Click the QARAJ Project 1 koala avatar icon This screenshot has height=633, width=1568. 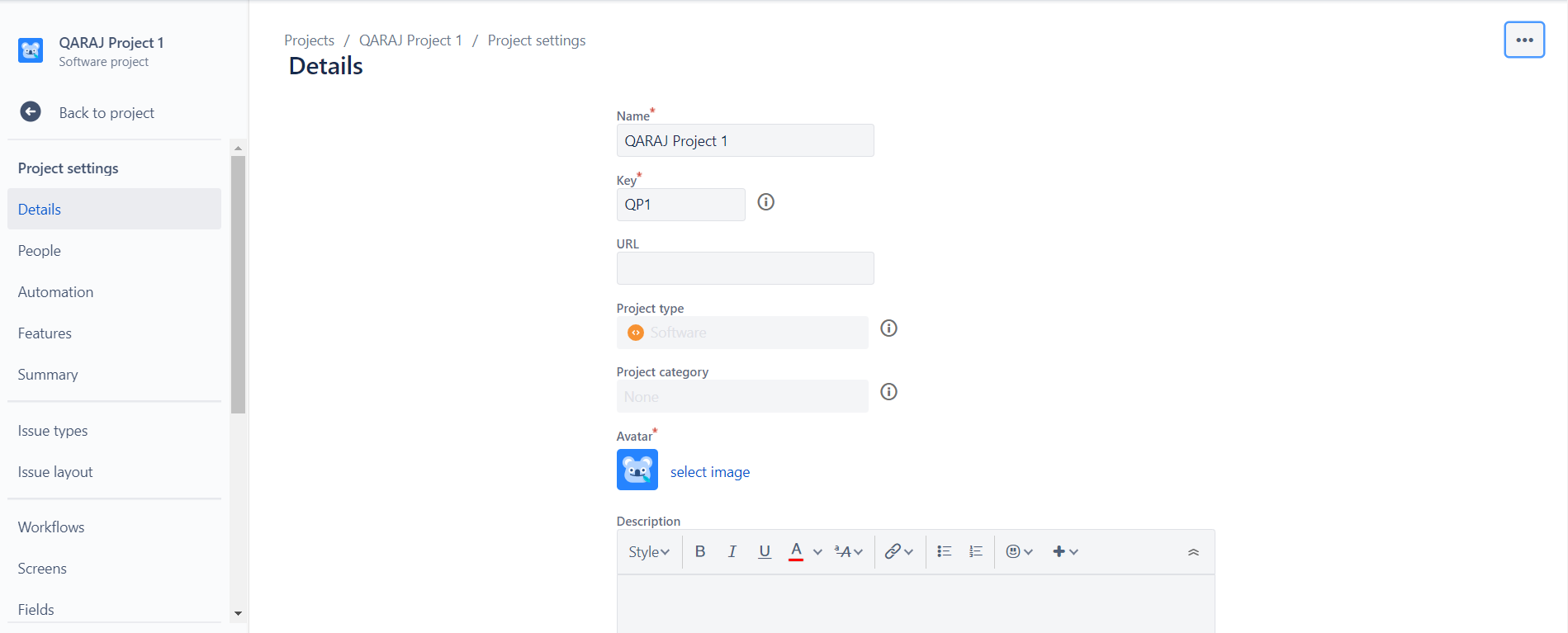(x=31, y=50)
